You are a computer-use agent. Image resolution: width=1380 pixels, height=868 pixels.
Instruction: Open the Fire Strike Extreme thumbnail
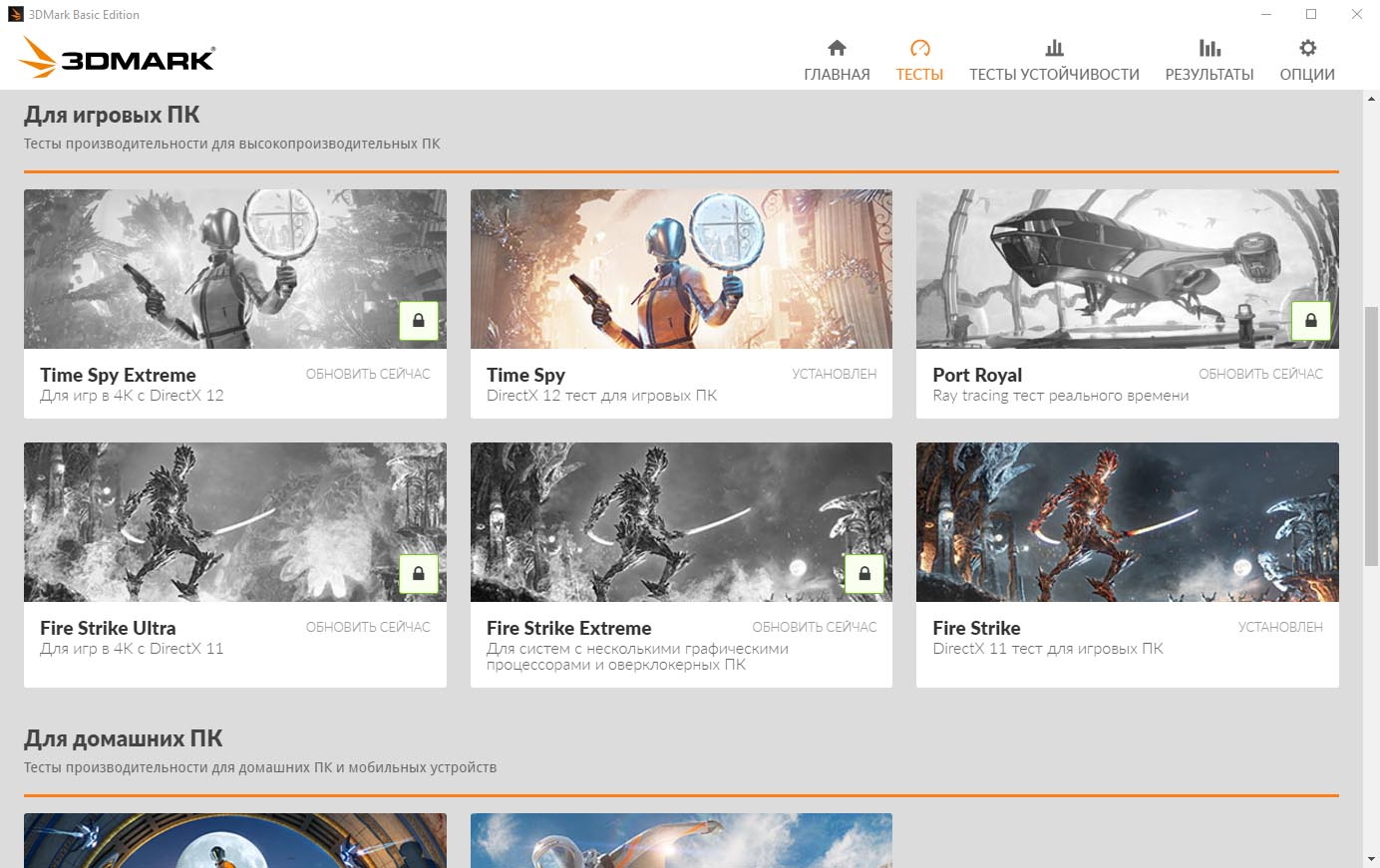(681, 522)
